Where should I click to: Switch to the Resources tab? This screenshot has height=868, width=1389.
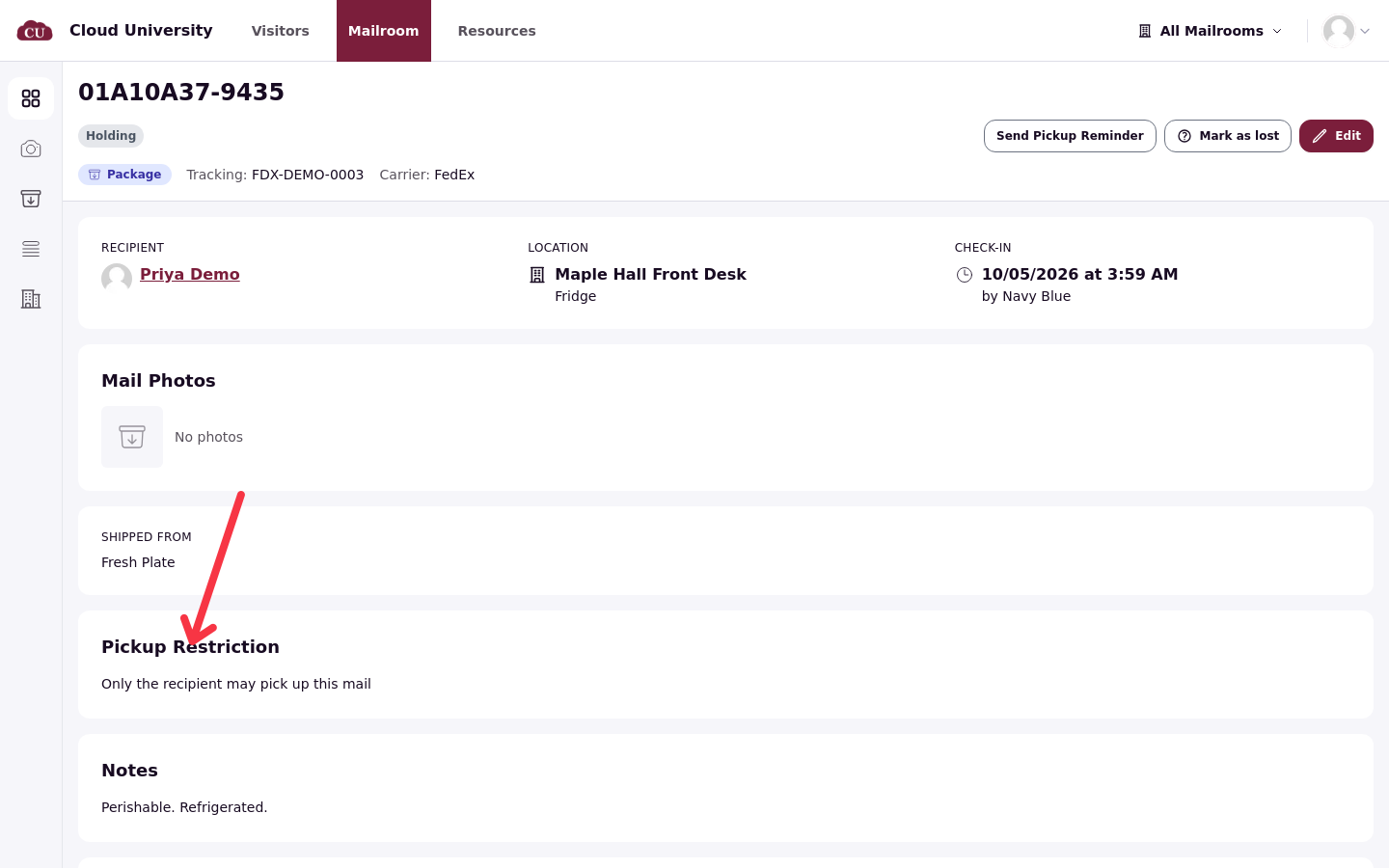(497, 31)
